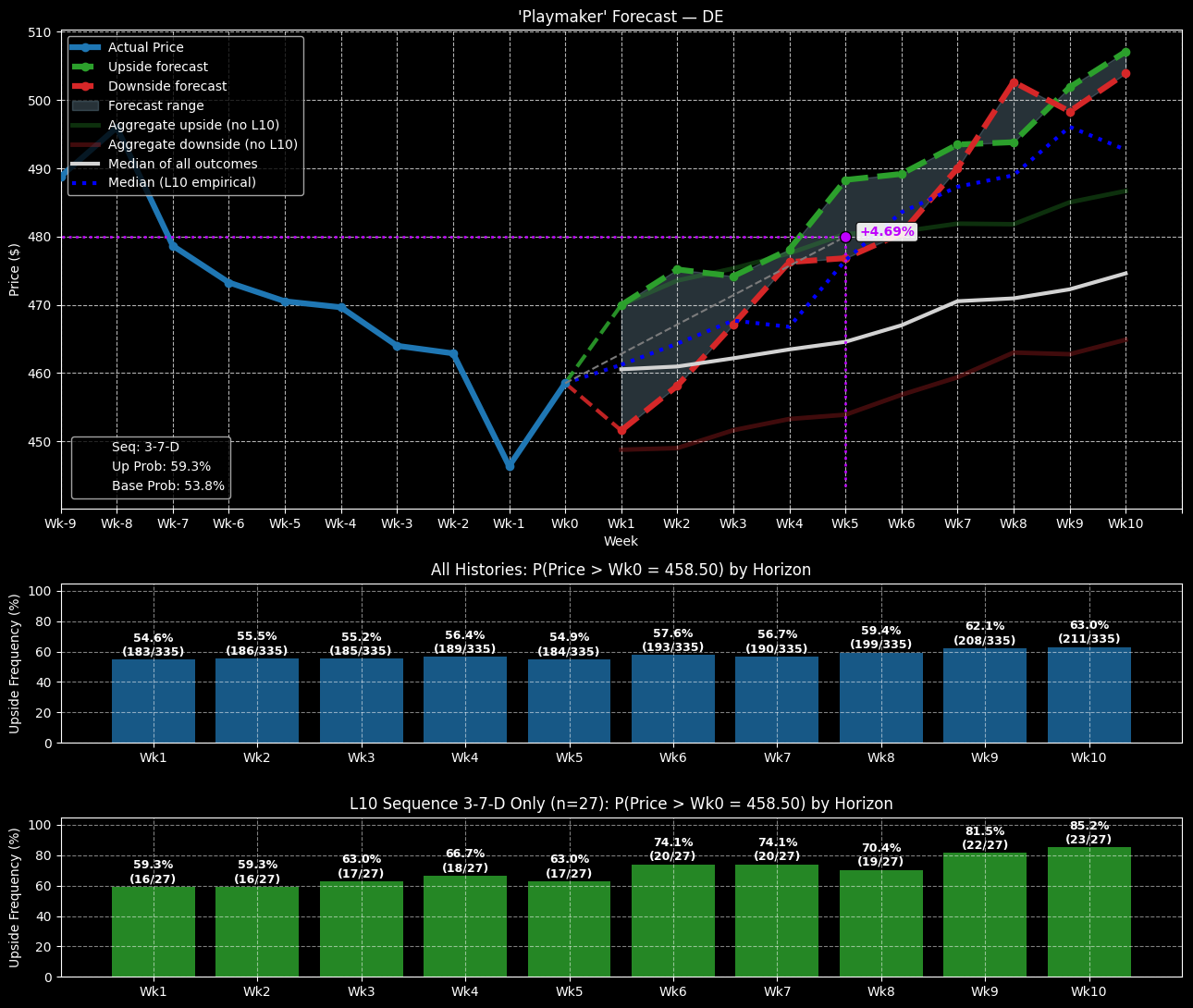This screenshot has width=1193, height=1008.
Task: Click Upside Frequency (%) label of All Histories chart
Action: (x=14, y=663)
